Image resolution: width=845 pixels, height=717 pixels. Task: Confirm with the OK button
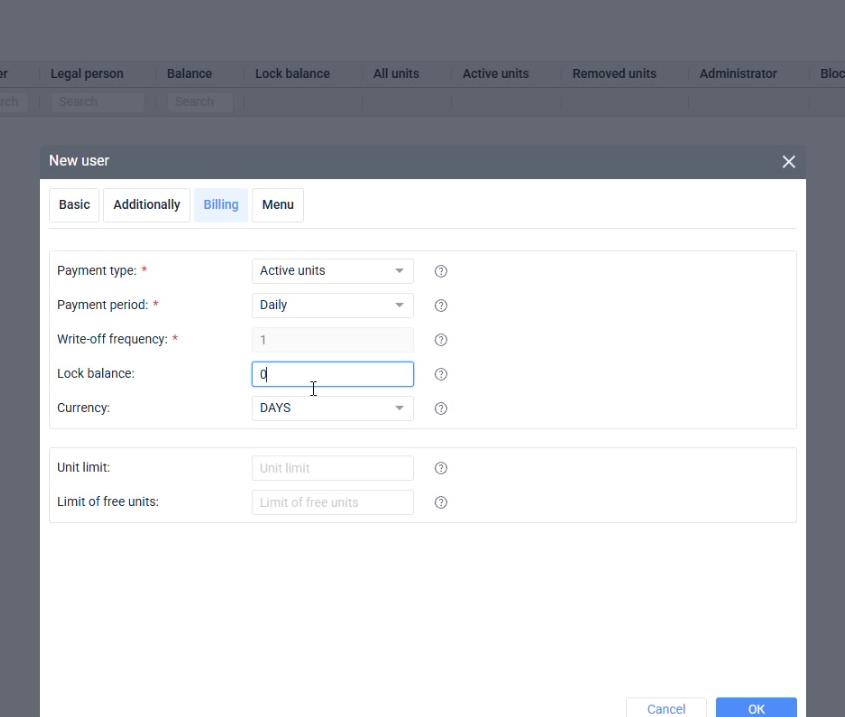pyautogui.click(x=756, y=708)
